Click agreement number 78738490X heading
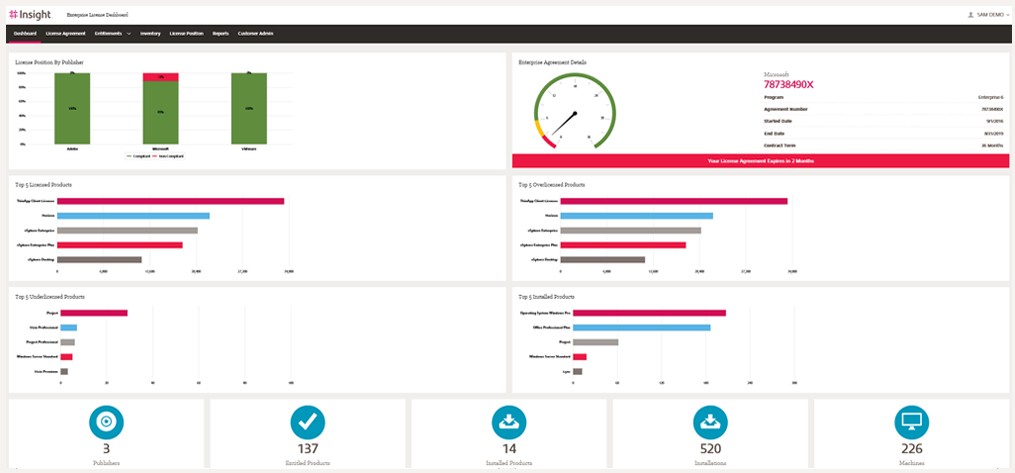The image size is (1015, 473). [788, 85]
